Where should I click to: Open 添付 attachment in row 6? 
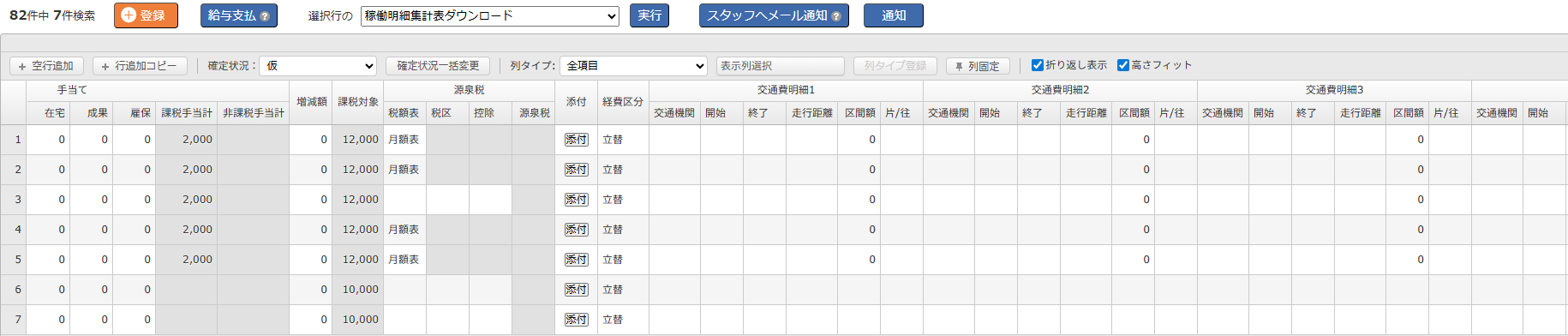[576, 290]
